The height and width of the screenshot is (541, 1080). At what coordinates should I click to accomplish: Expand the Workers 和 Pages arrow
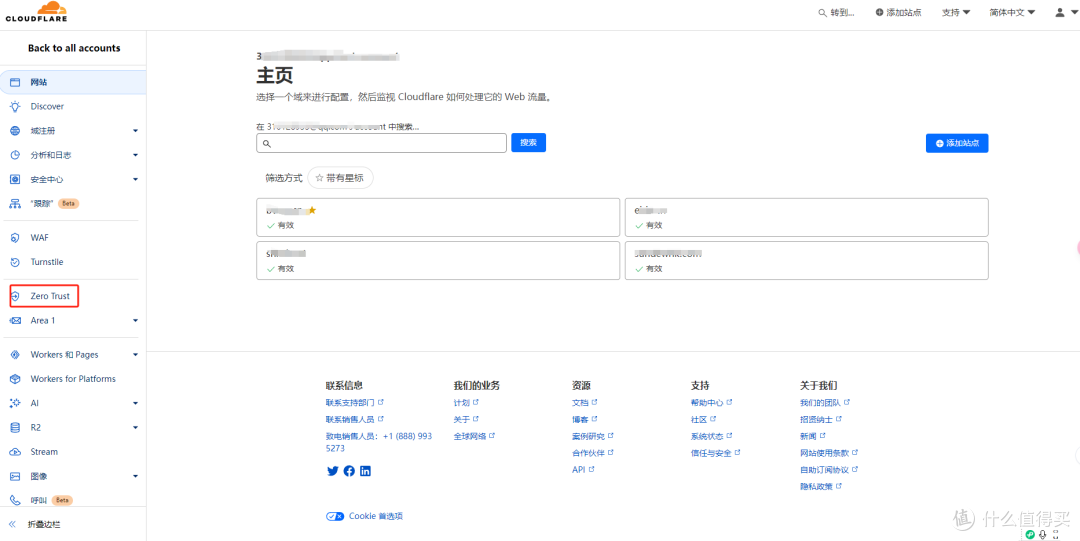coord(136,354)
